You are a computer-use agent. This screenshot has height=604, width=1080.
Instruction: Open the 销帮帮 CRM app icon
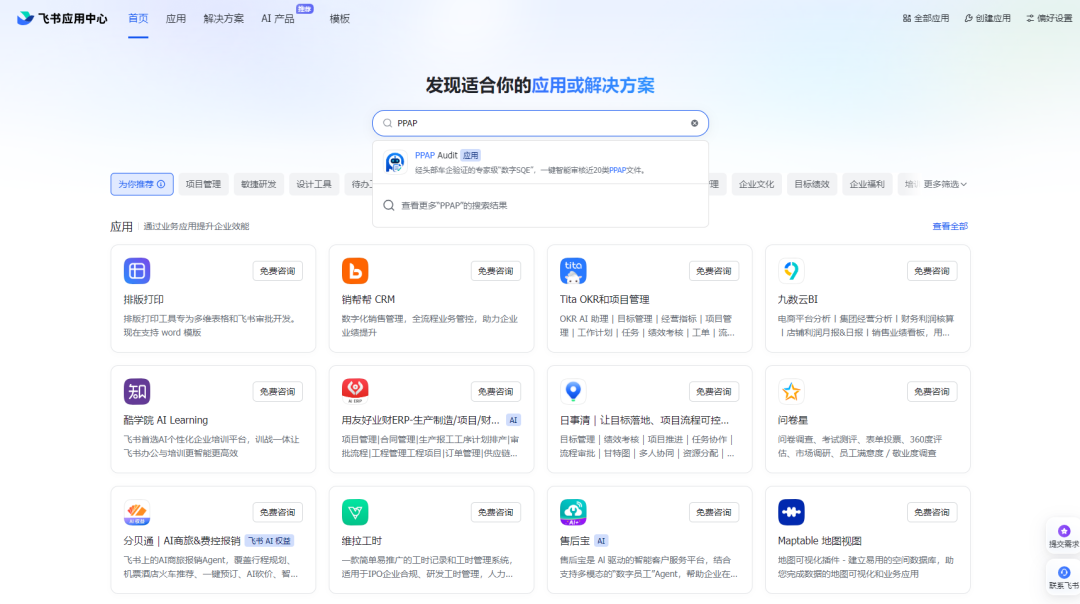355,271
